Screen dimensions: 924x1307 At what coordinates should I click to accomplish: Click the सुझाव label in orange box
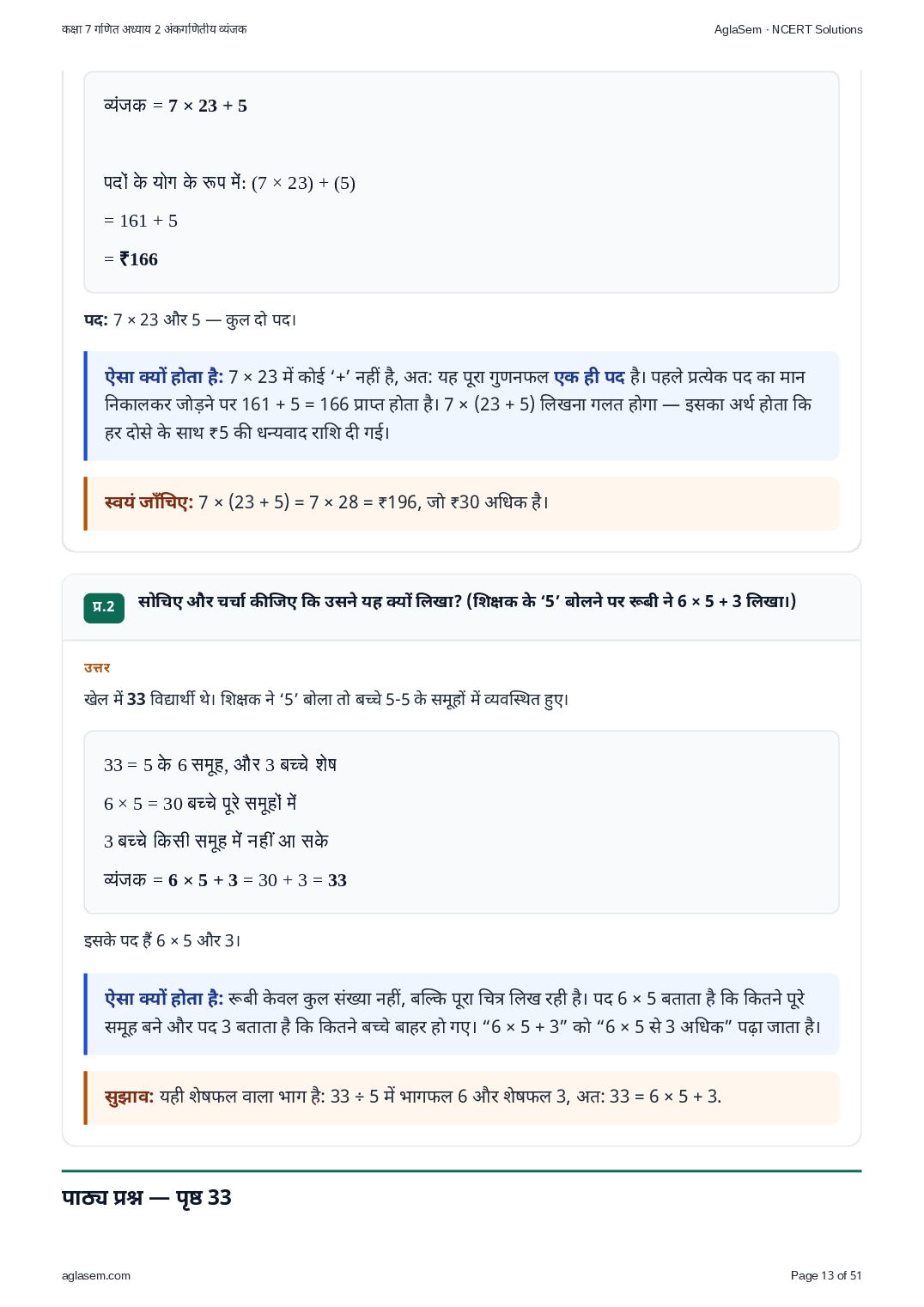click(x=130, y=1097)
